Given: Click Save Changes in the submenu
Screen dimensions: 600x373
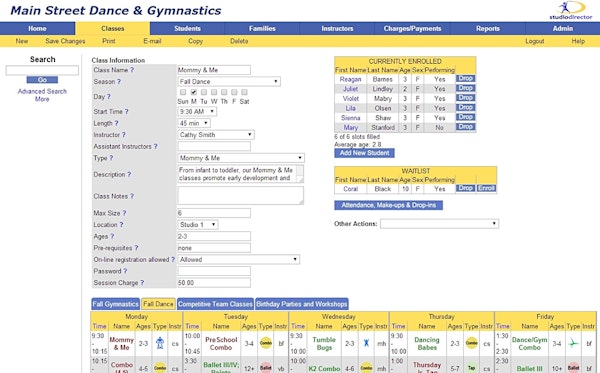Looking at the screenshot, I should 65,41.
